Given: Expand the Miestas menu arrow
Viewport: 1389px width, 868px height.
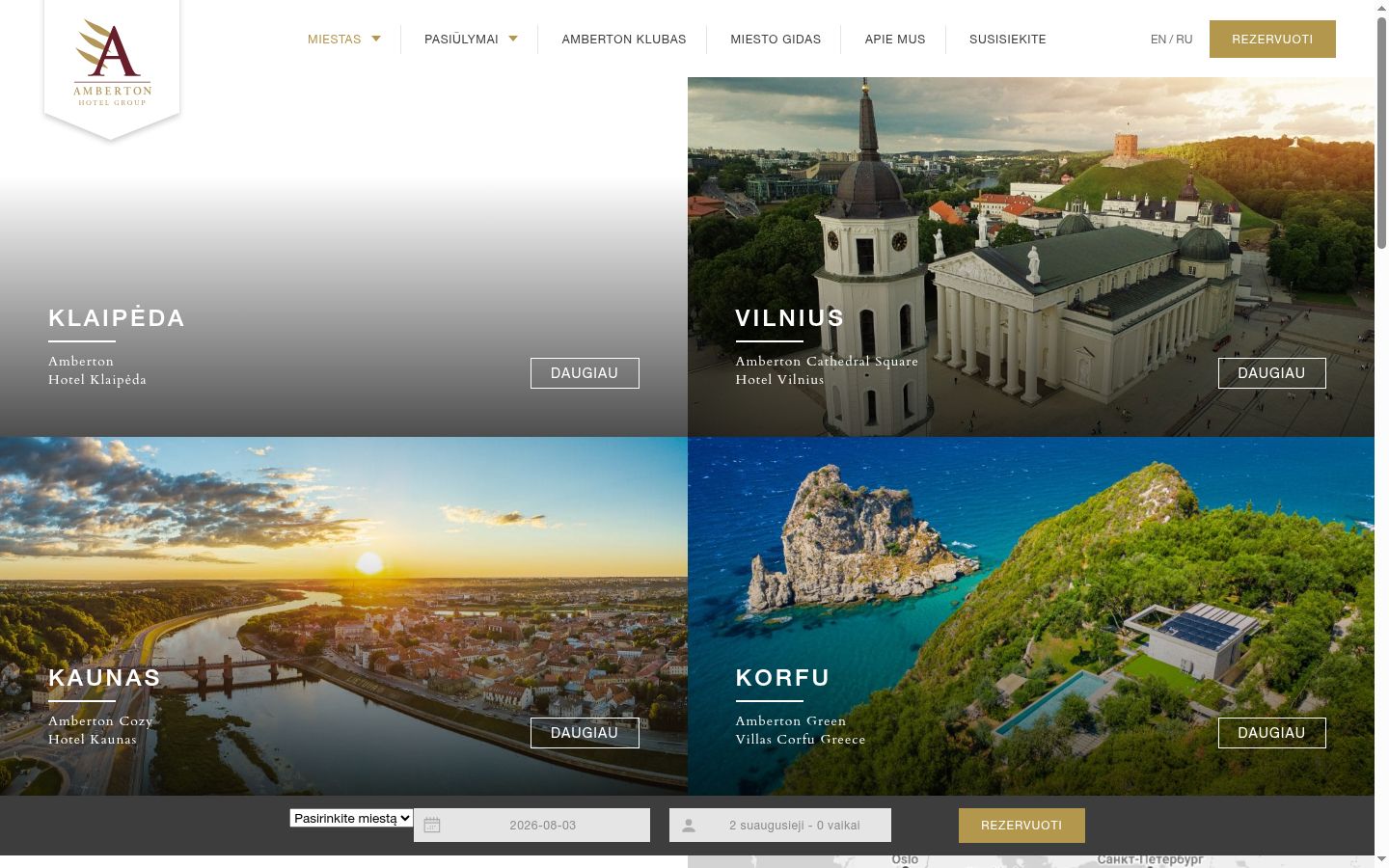Looking at the screenshot, I should (376, 40).
